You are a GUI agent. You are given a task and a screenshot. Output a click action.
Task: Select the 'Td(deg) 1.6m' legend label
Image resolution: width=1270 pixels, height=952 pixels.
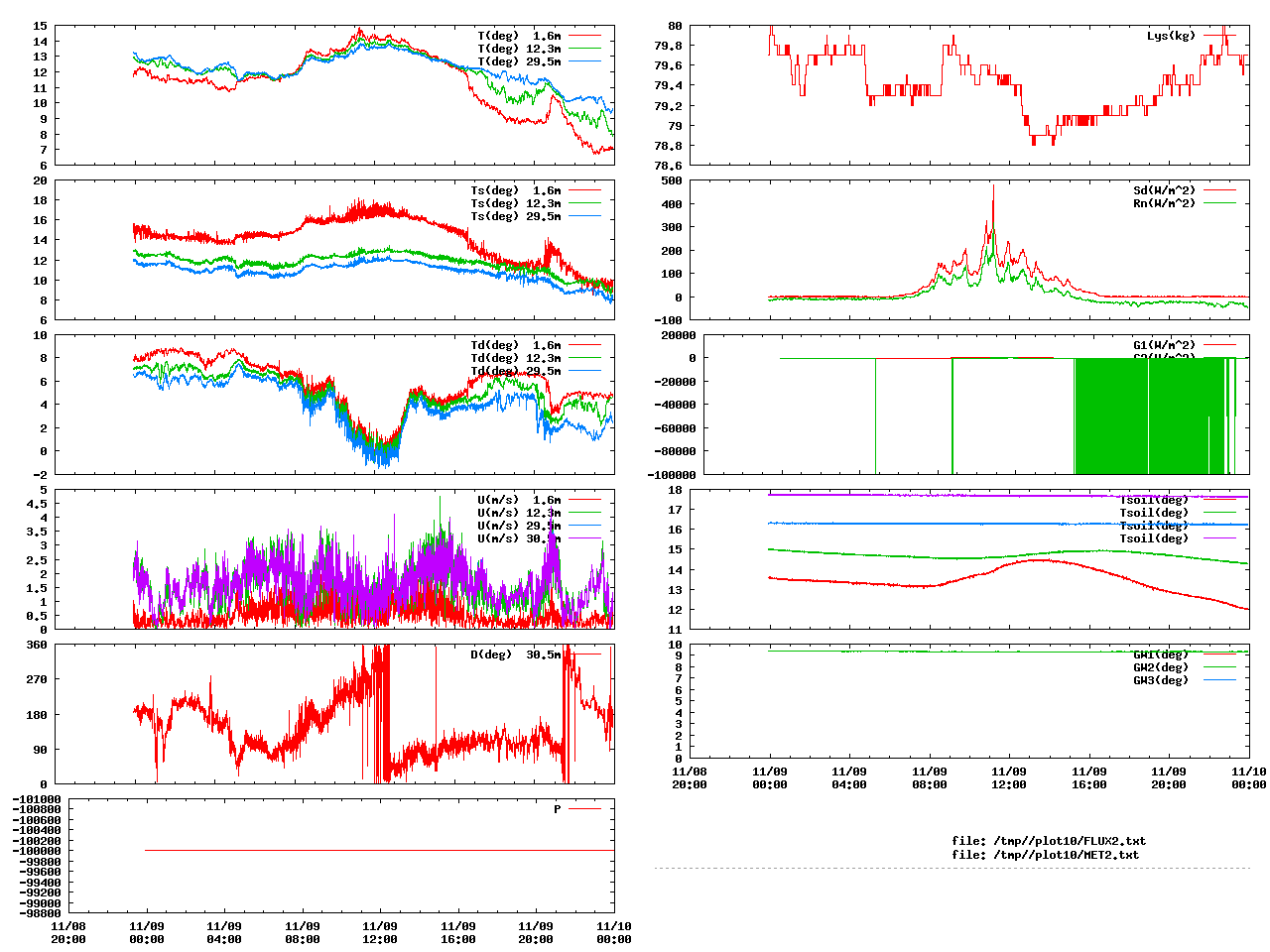(515, 345)
